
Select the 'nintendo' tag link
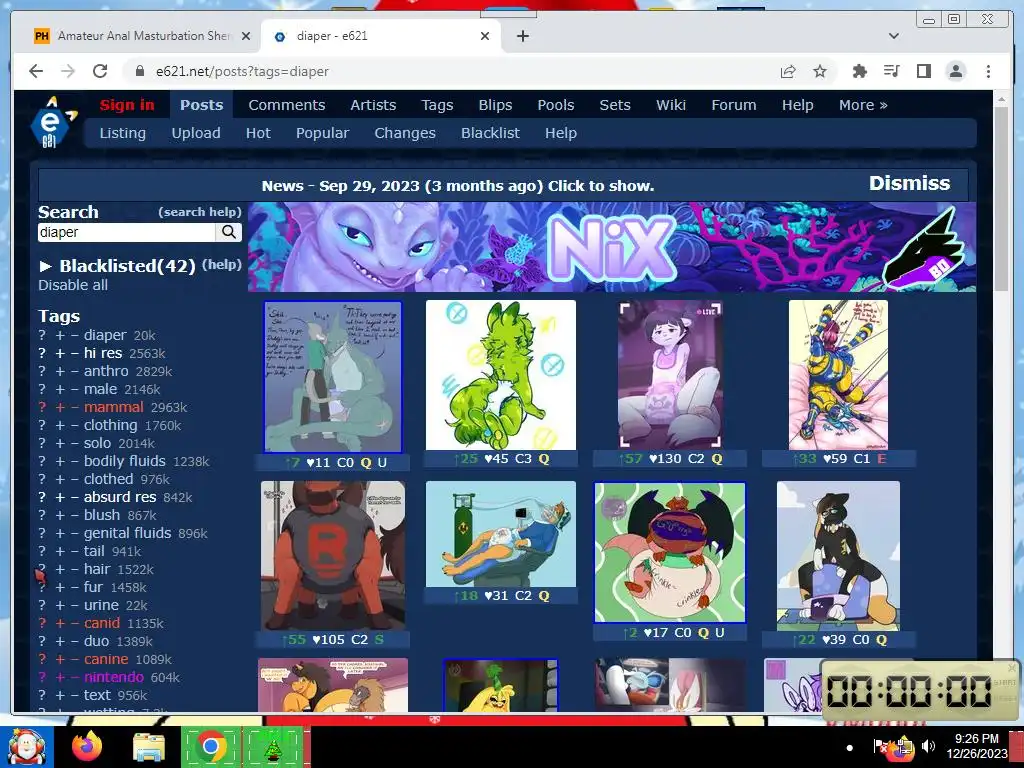[114, 677]
